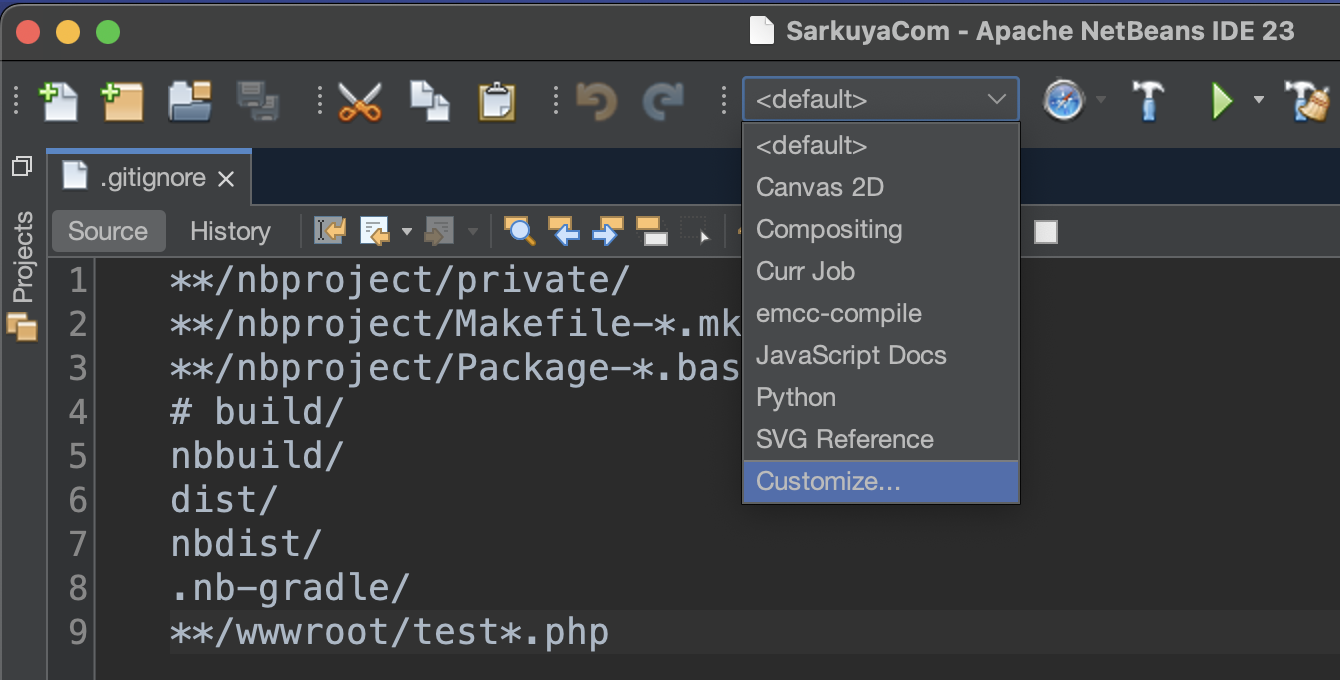Select Compositing configuration
The image size is (1340, 680).
(x=881, y=229)
